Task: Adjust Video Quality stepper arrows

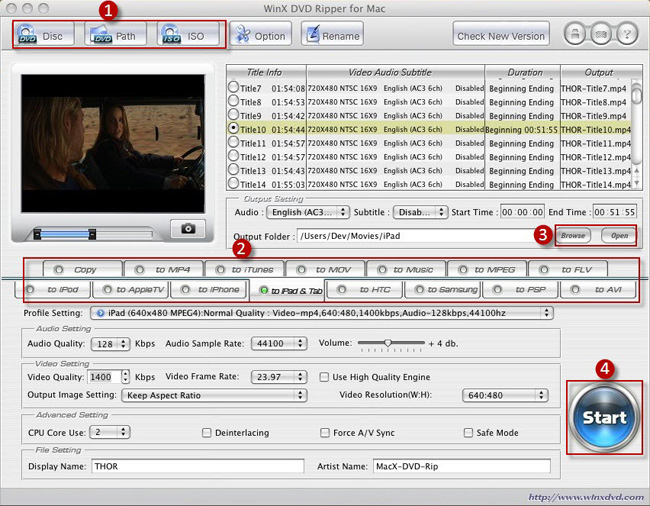Action: tap(126, 377)
